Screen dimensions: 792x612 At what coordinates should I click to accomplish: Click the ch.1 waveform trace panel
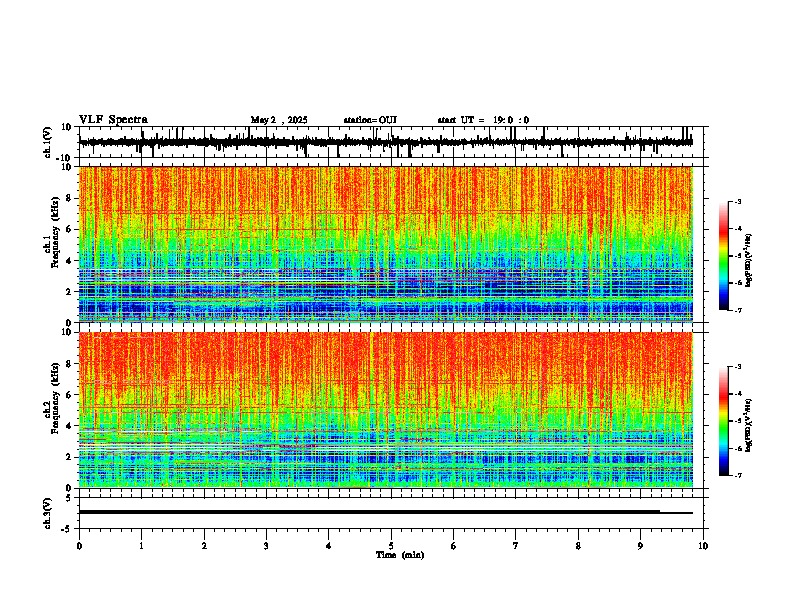click(391, 142)
